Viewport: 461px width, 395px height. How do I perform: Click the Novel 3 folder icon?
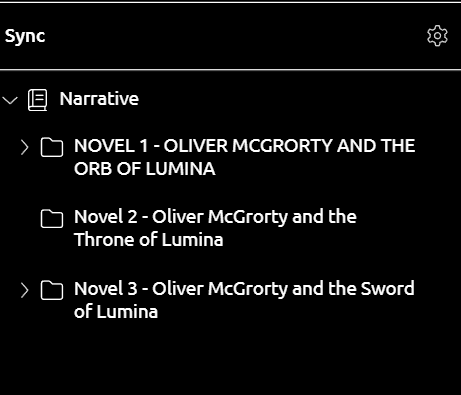click(52, 290)
